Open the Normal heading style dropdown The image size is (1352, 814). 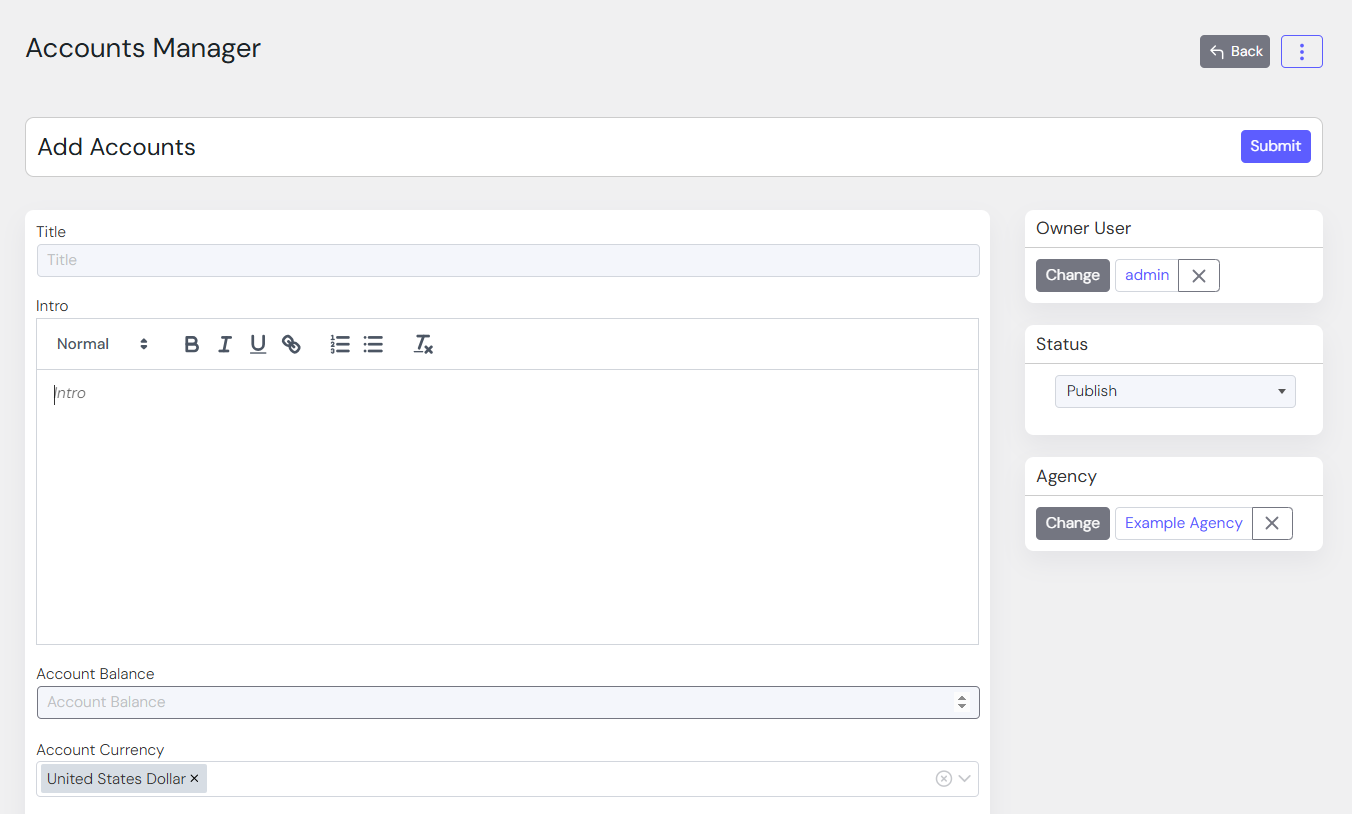click(x=102, y=344)
